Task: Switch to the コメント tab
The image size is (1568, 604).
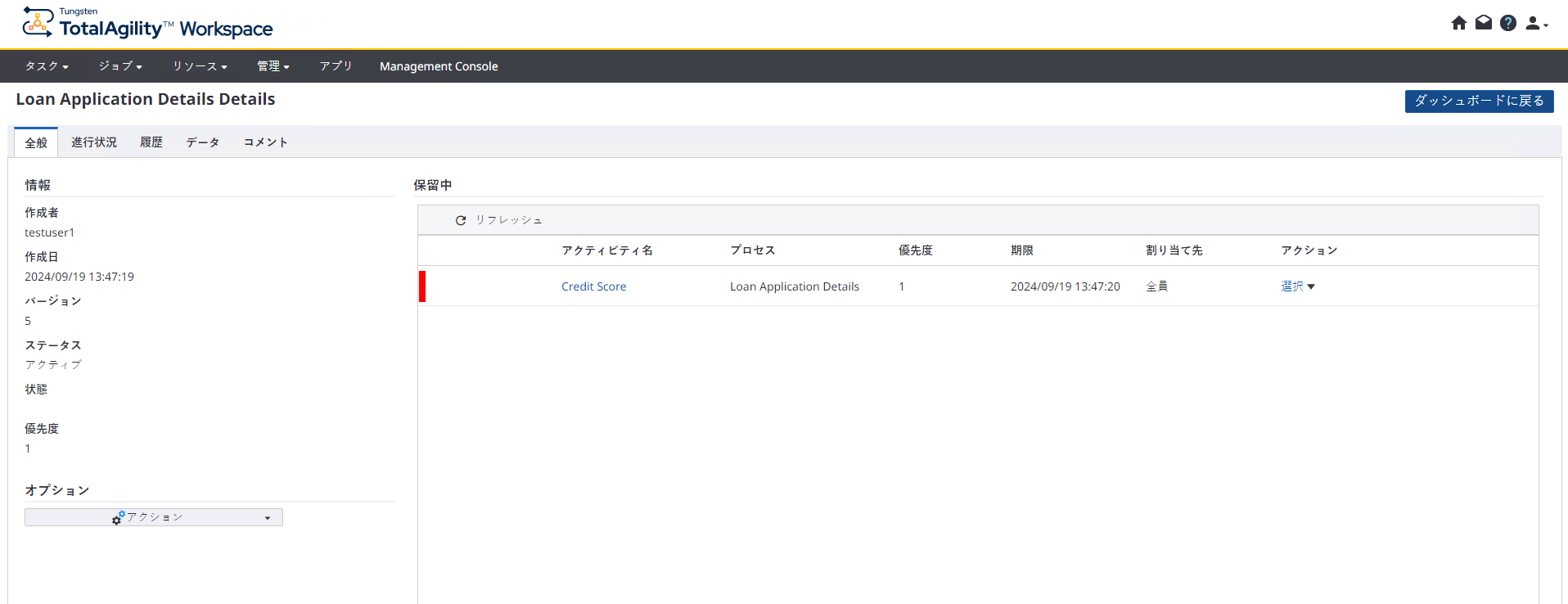Action: pos(265,142)
